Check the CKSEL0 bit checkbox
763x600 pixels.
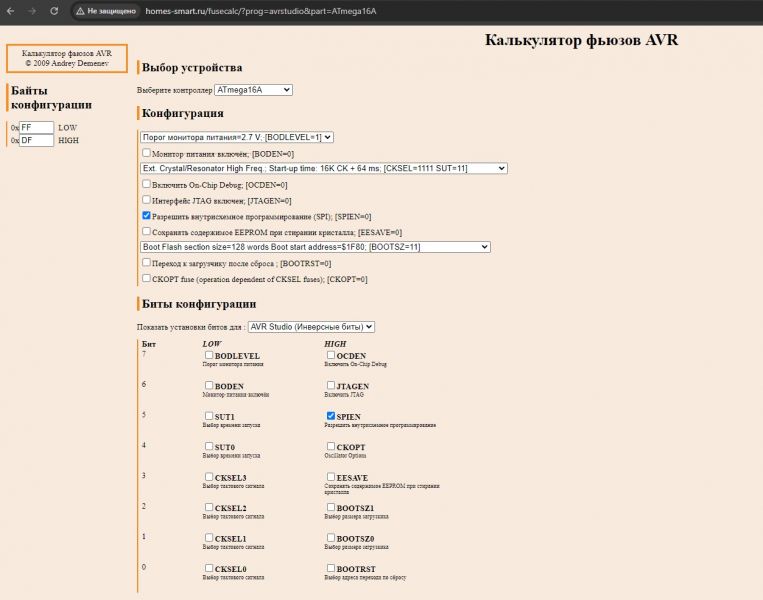tap(209, 568)
